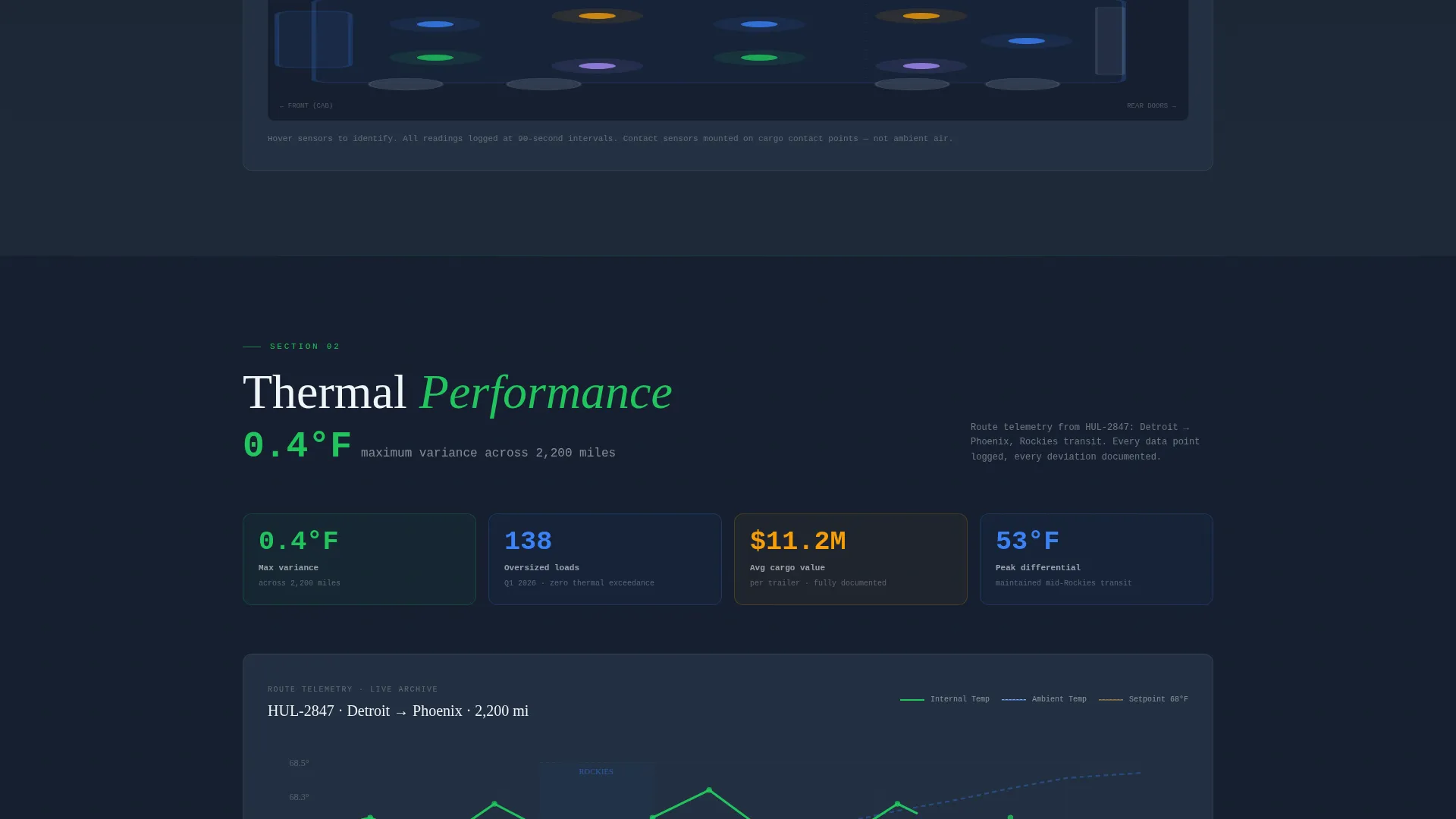Click the REAR DOORS label
The width and height of the screenshot is (1456, 819).
(1151, 106)
